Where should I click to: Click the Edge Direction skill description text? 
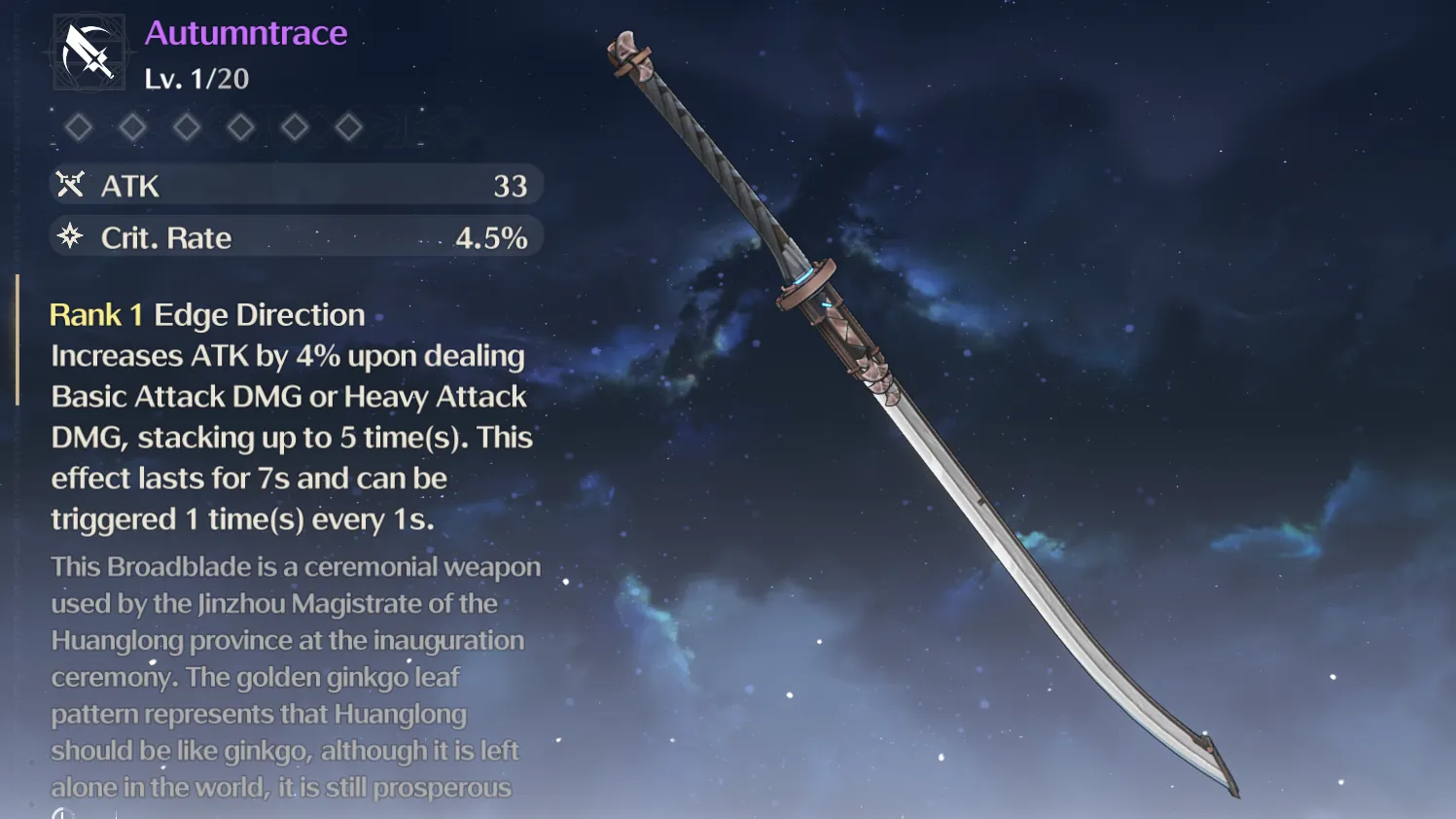[292, 438]
